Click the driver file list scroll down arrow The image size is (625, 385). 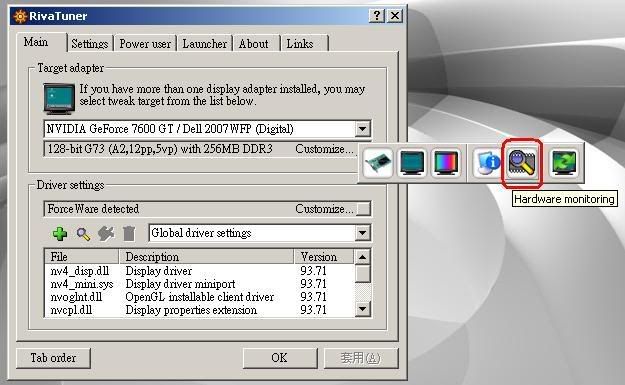point(362,308)
